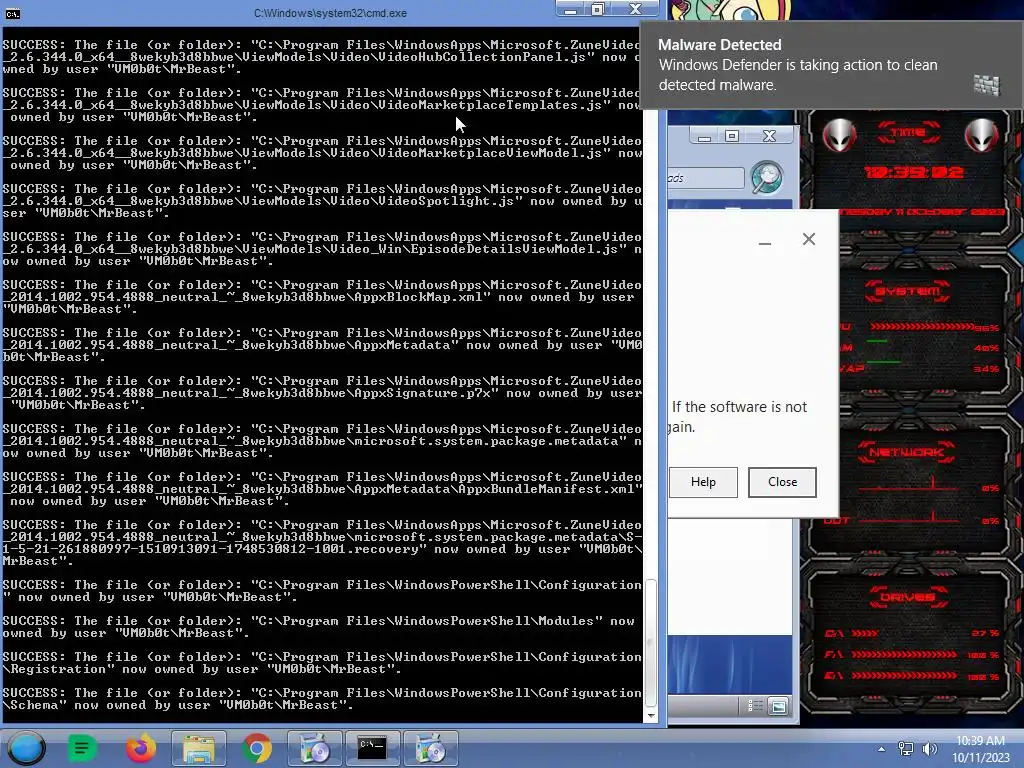Click the cmd window scrollbar thumb

pyautogui.click(x=650, y=642)
